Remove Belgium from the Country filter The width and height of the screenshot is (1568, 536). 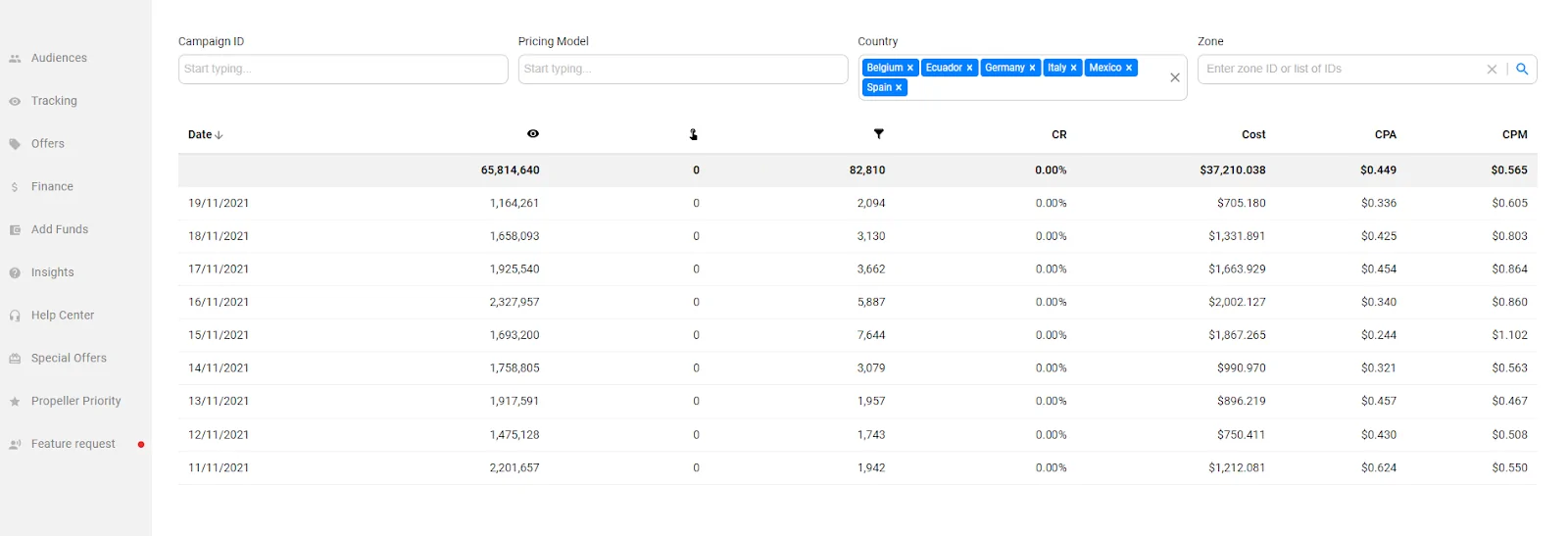(910, 68)
